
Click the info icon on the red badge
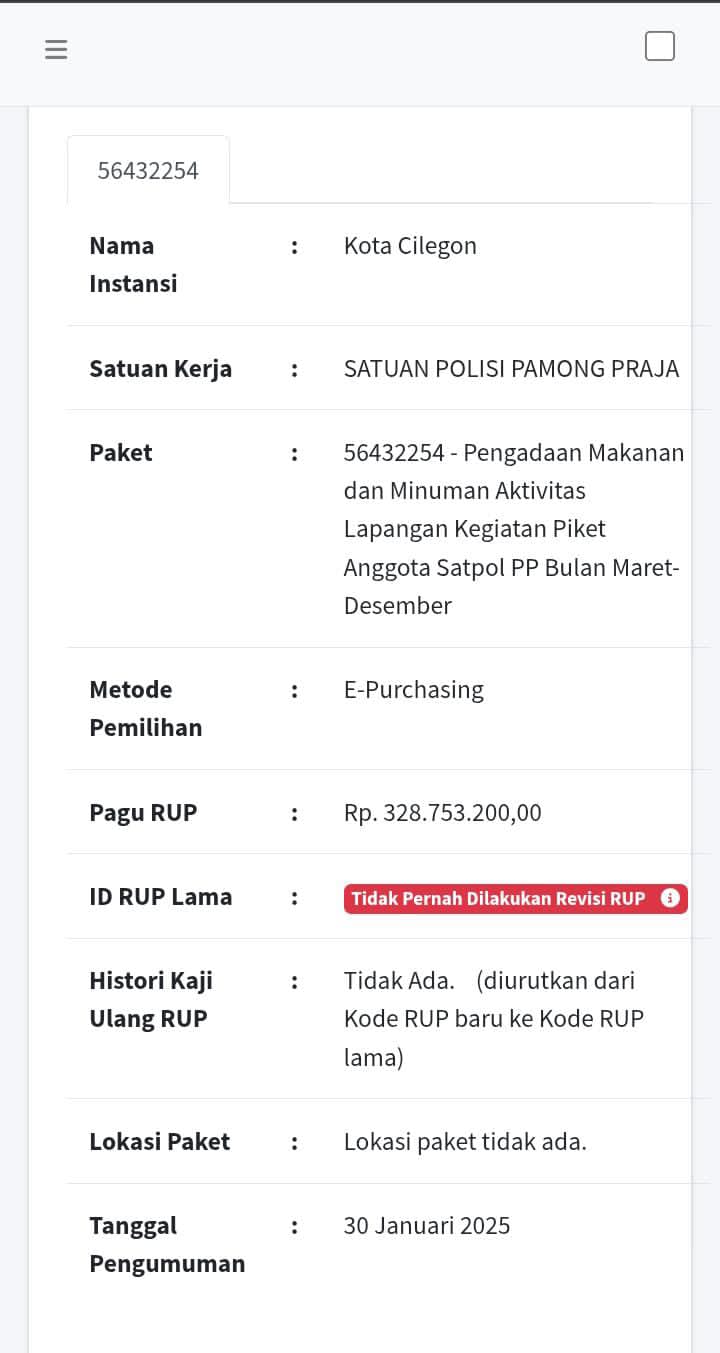click(x=670, y=898)
